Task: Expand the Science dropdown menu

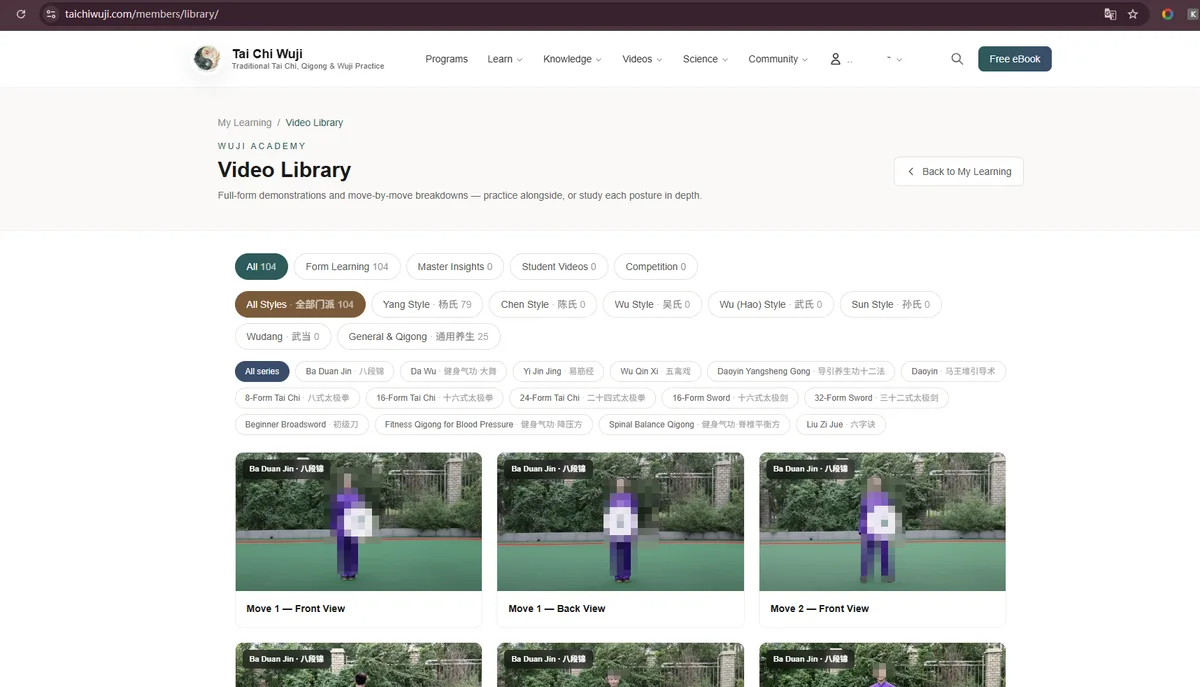Action: (x=705, y=59)
